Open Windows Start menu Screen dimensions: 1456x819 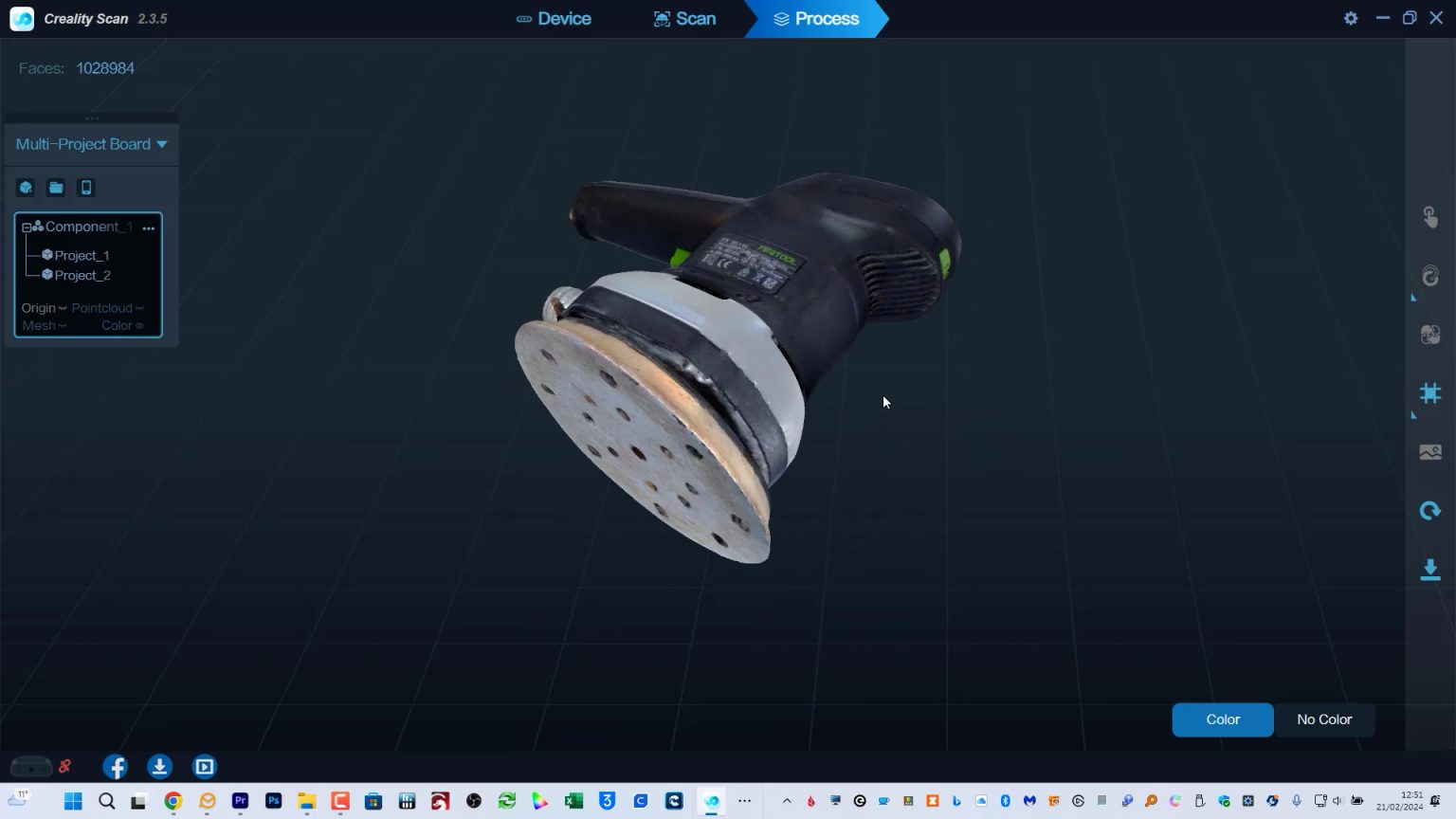tap(73, 801)
